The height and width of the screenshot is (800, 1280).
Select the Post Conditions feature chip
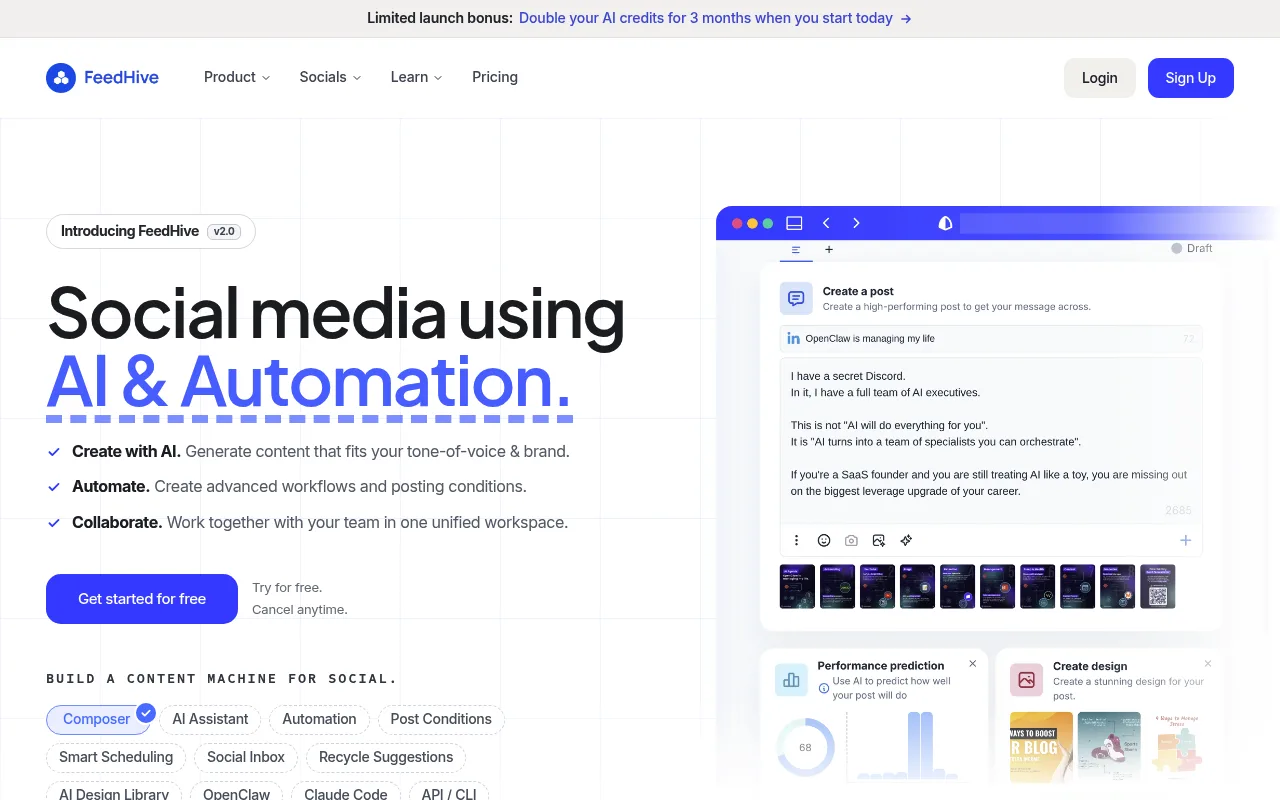[441, 719]
